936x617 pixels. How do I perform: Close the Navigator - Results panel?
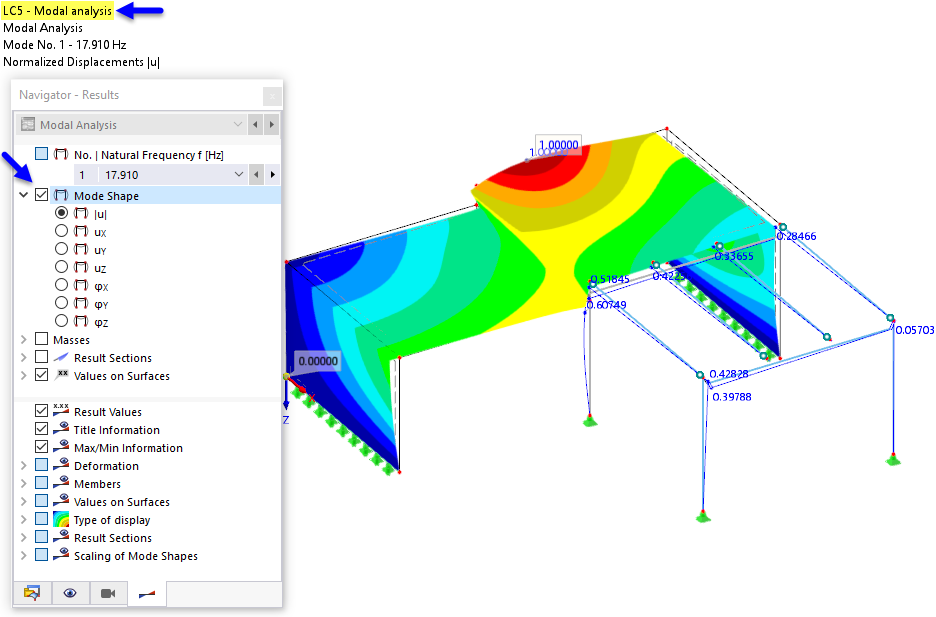pyautogui.click(x=272, y=95)
